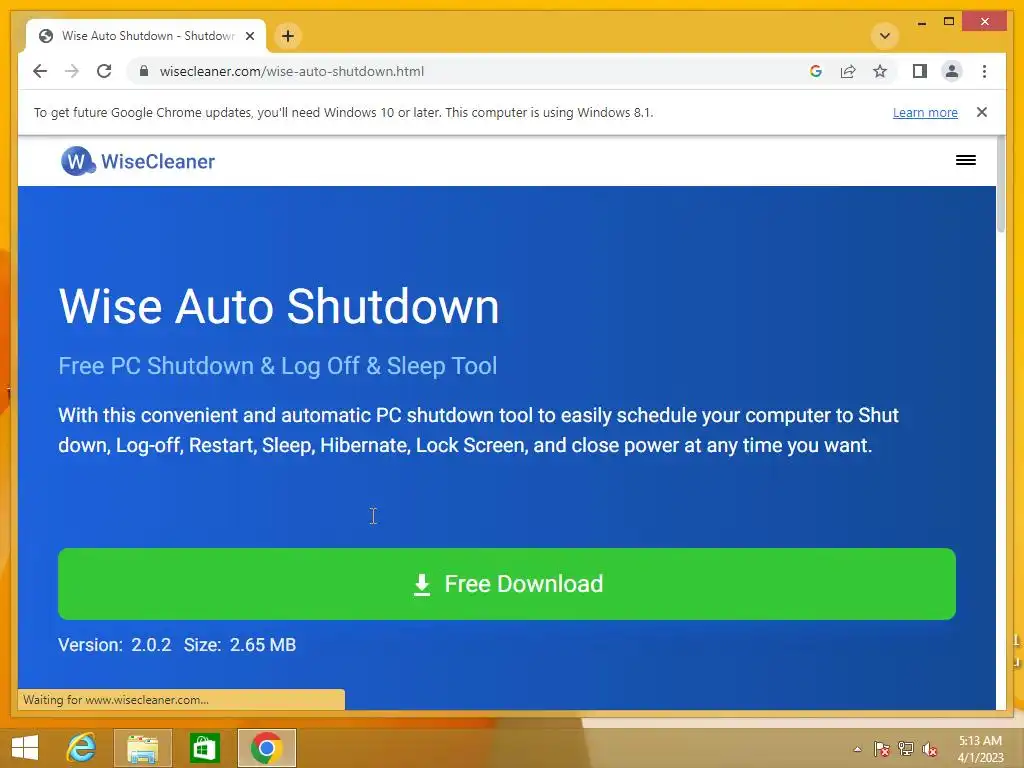Click the Windows 8.1 update notice text
The height and width of the screenshot is (768, 1024).
344,112
